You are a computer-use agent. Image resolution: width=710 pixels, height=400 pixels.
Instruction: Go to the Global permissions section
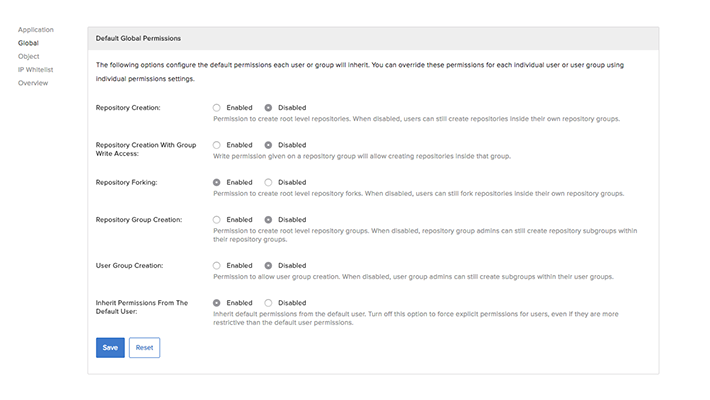coord(28,43)
